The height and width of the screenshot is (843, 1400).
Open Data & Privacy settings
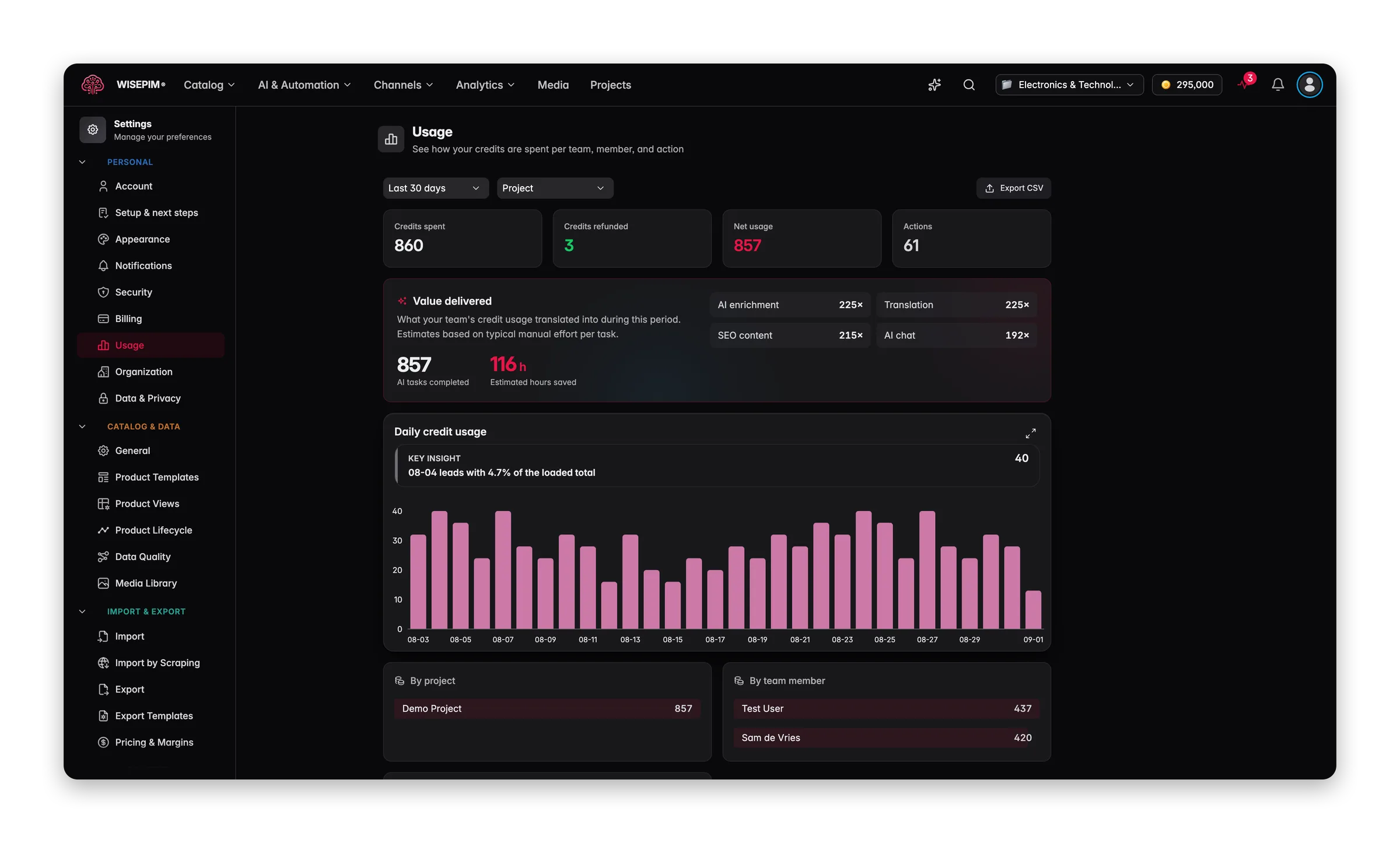click(150, 398)
